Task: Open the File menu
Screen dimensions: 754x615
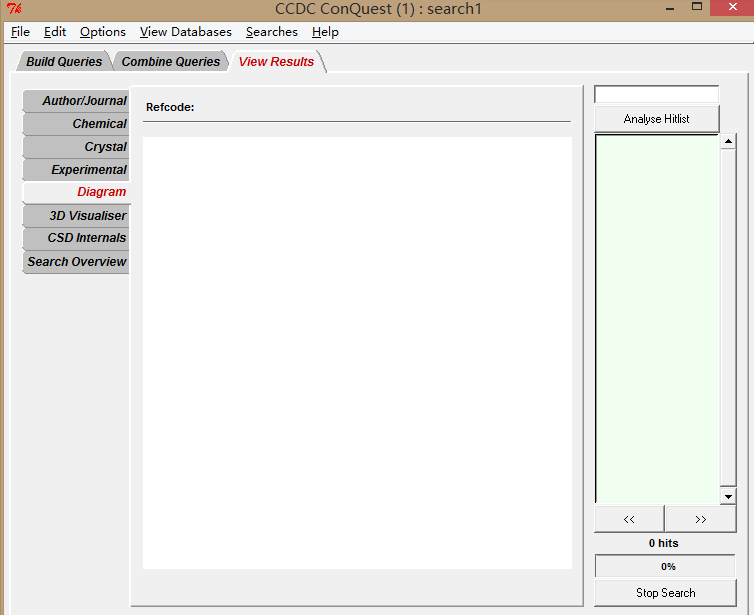Action: (x=20, y=32)
